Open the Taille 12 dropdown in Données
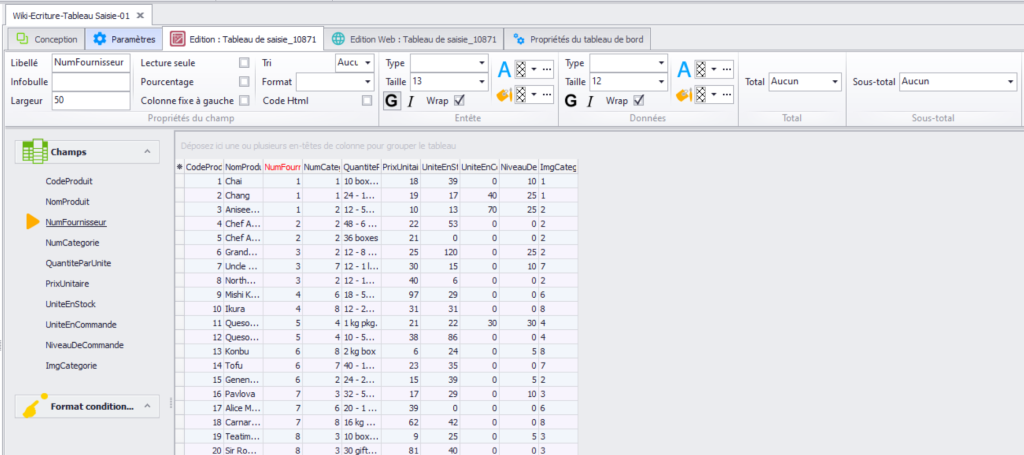The image size is (1024, 455). tap(662, 82)
